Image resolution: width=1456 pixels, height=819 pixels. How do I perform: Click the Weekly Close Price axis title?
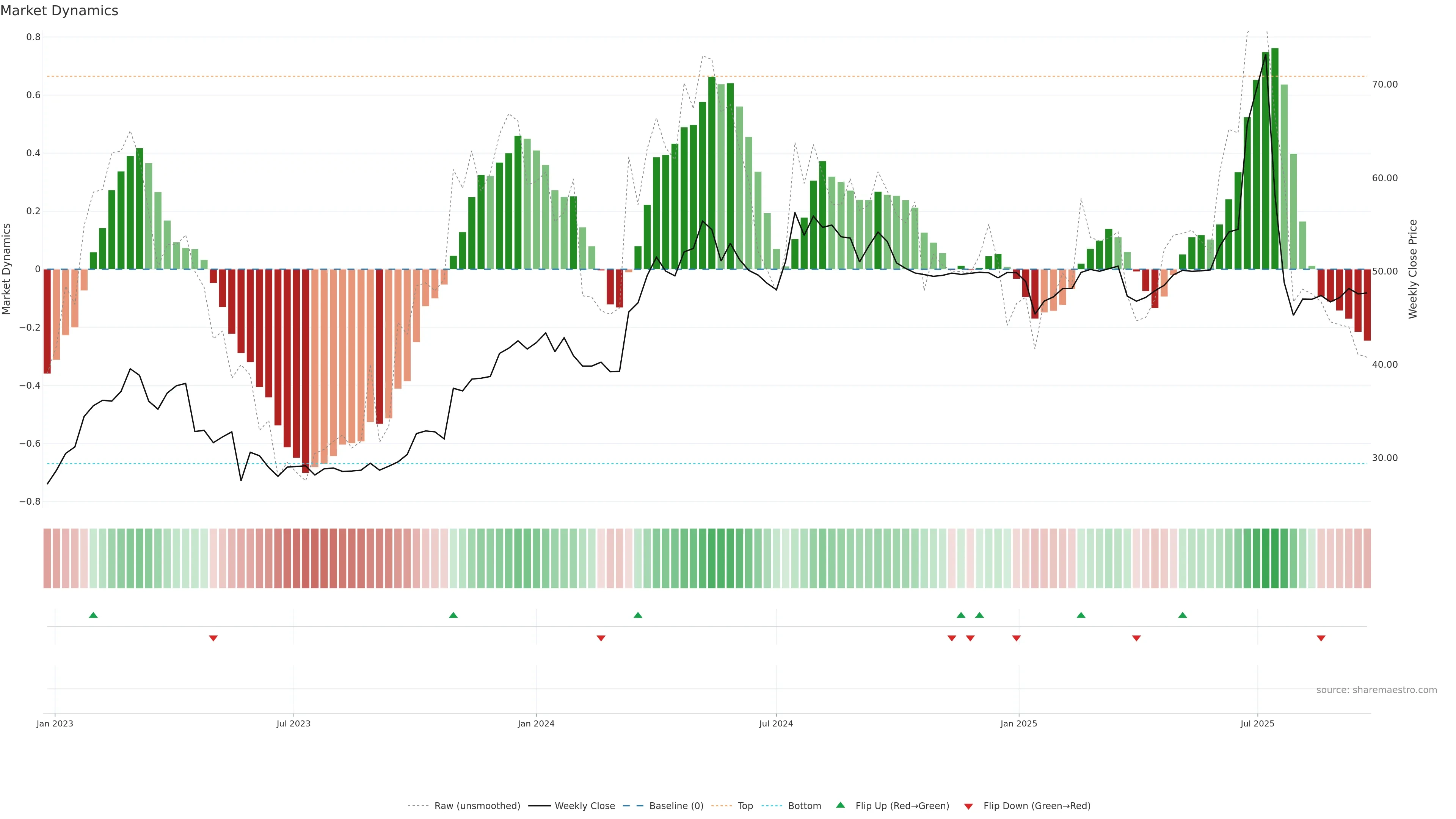coord(1413,269)
